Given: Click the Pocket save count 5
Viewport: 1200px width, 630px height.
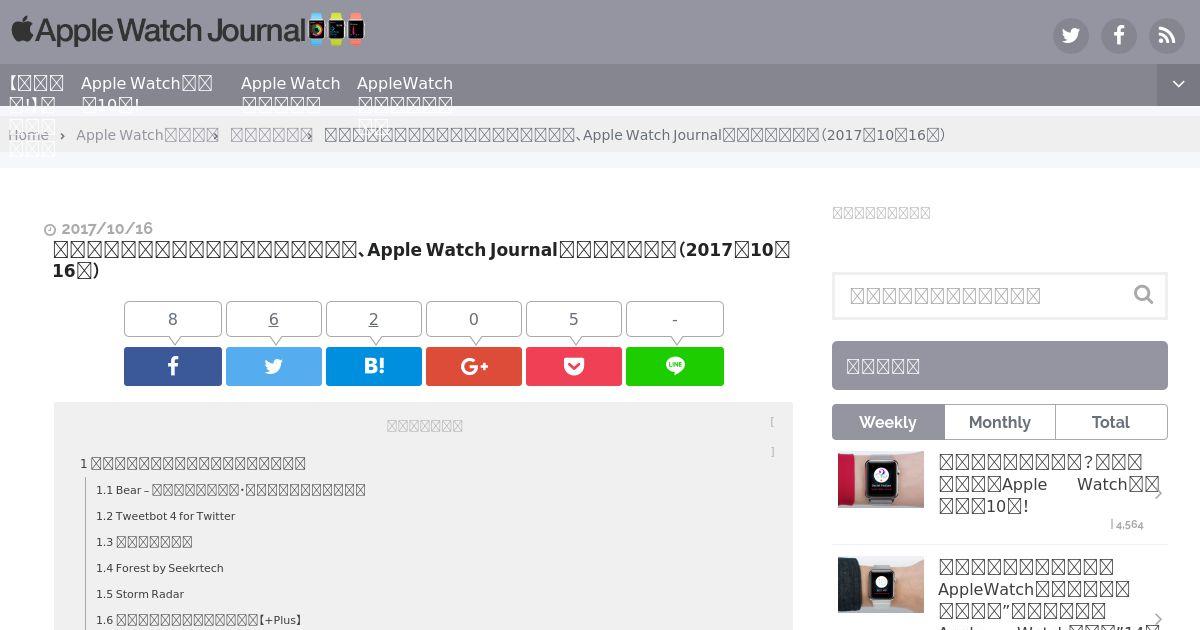Looking at the screenshot, I should (x=574, y=319).
